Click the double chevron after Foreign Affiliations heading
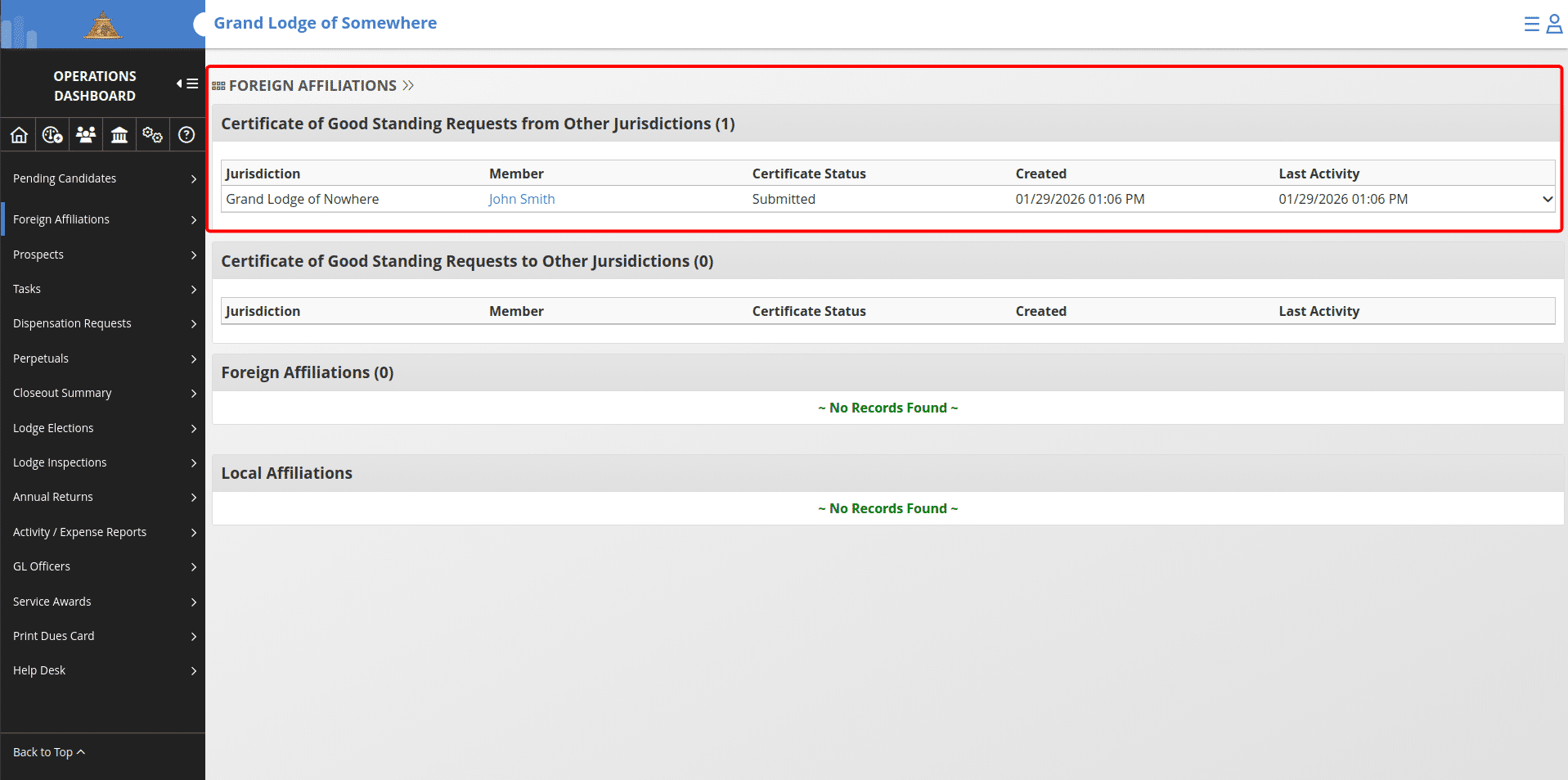Screen dimensions: 1568x780 pos(408,86)
